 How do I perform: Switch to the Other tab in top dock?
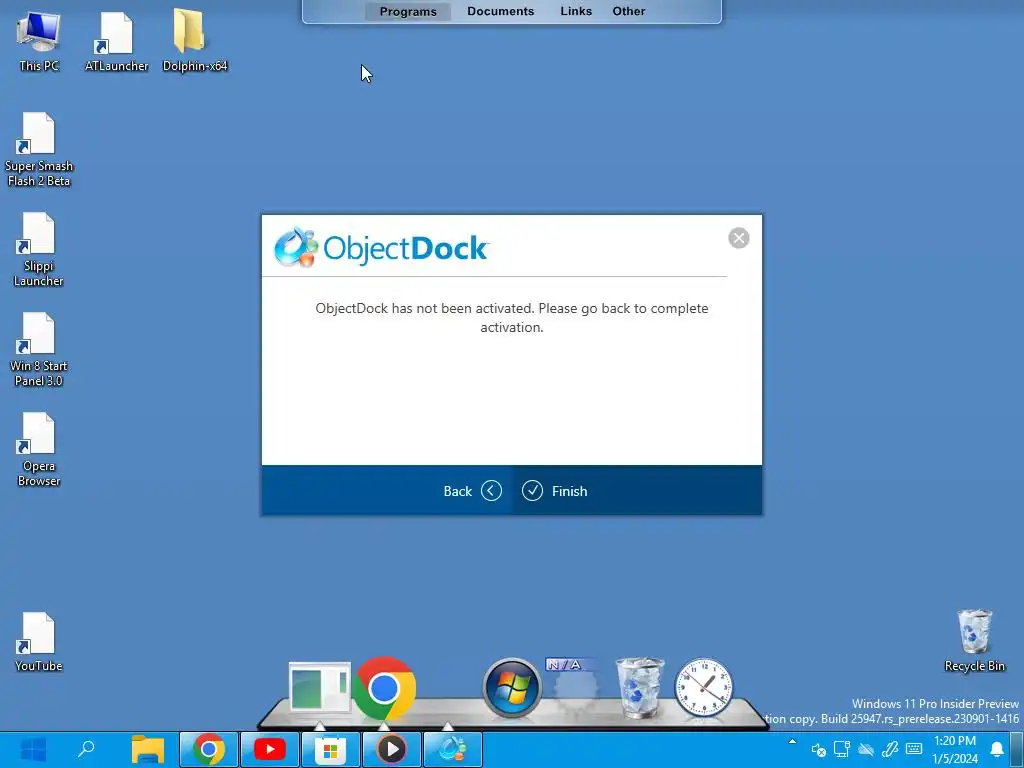tap(628, 11)
